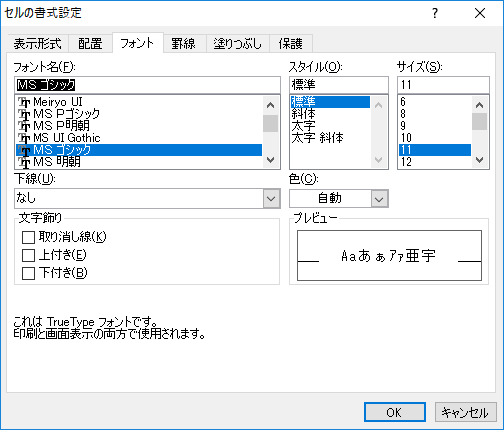Image resolution: width=504 pixels, height=430 pixels.
Task: Click TrueType icon beside MS Pゴシック
Action: tap(24, 114)
